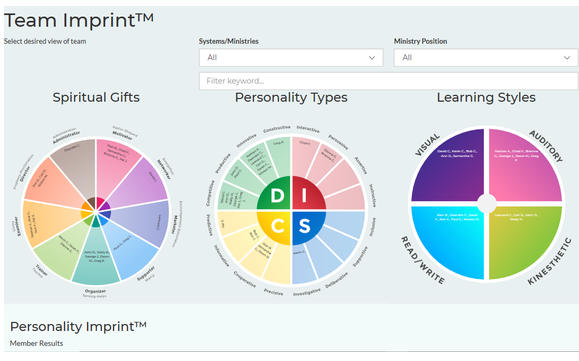
Task: Click the Learning Styles chart heading
Action: (x=486, y=97)
